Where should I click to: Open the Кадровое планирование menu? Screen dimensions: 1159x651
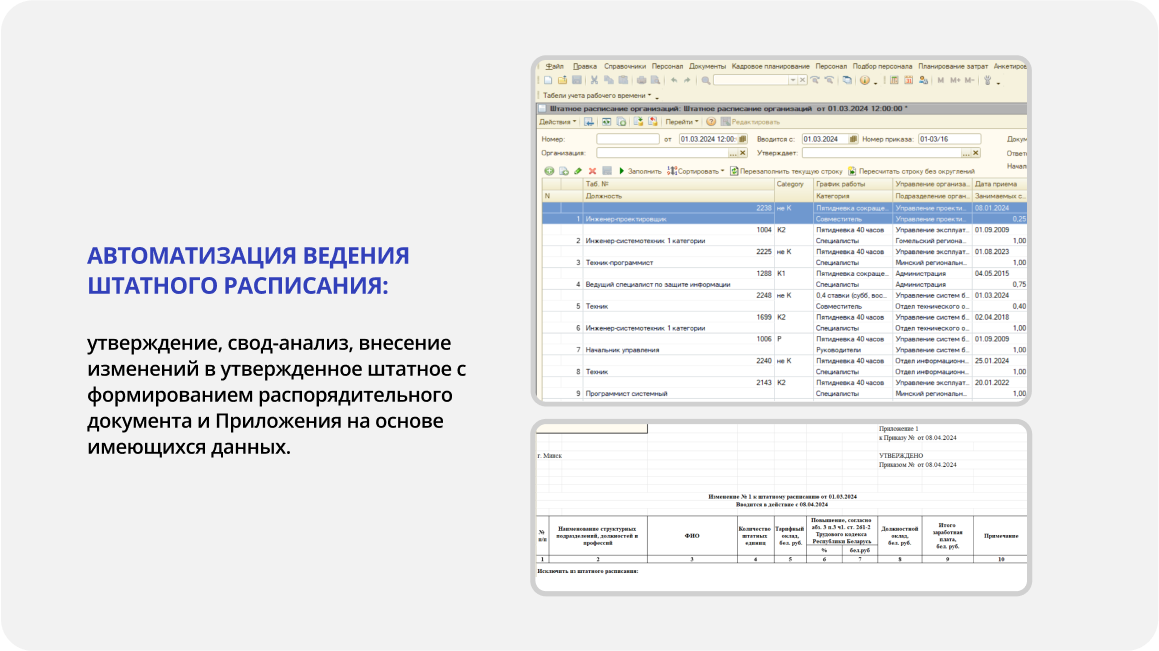[770, 67]
